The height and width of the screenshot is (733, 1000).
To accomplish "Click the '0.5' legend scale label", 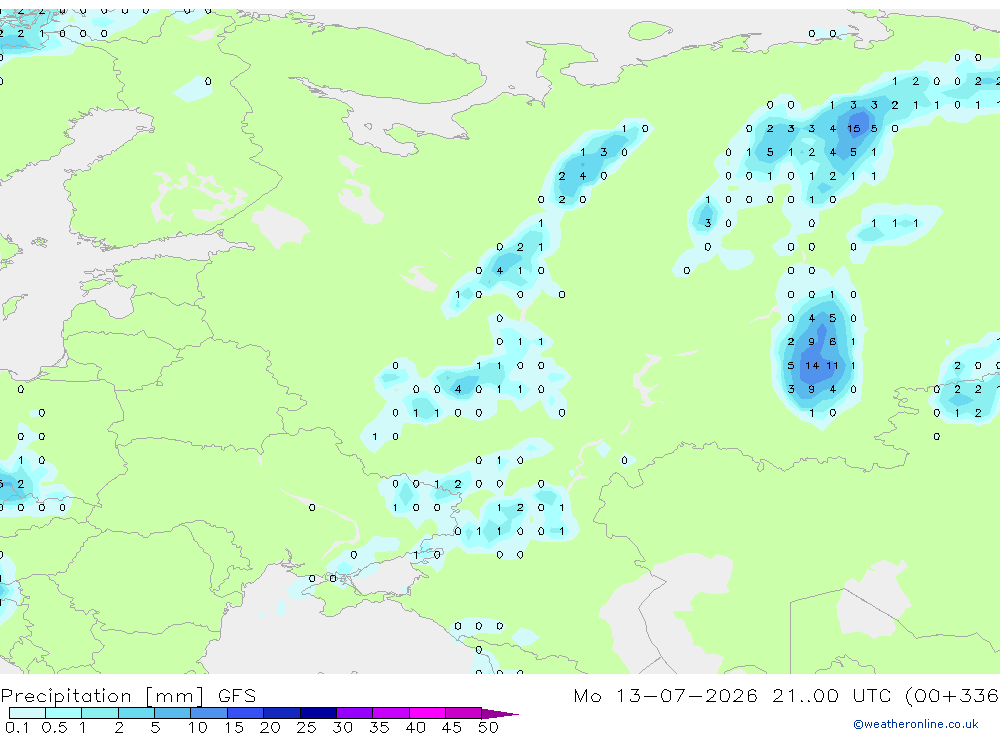I will 54,727.
